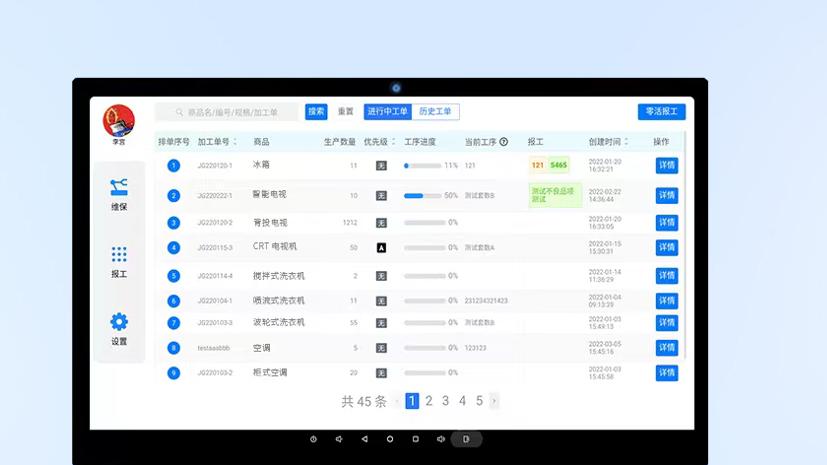This screenshot has height=465, width=827.
Task: Select page 5 in pagination
Action: [479, 401]
